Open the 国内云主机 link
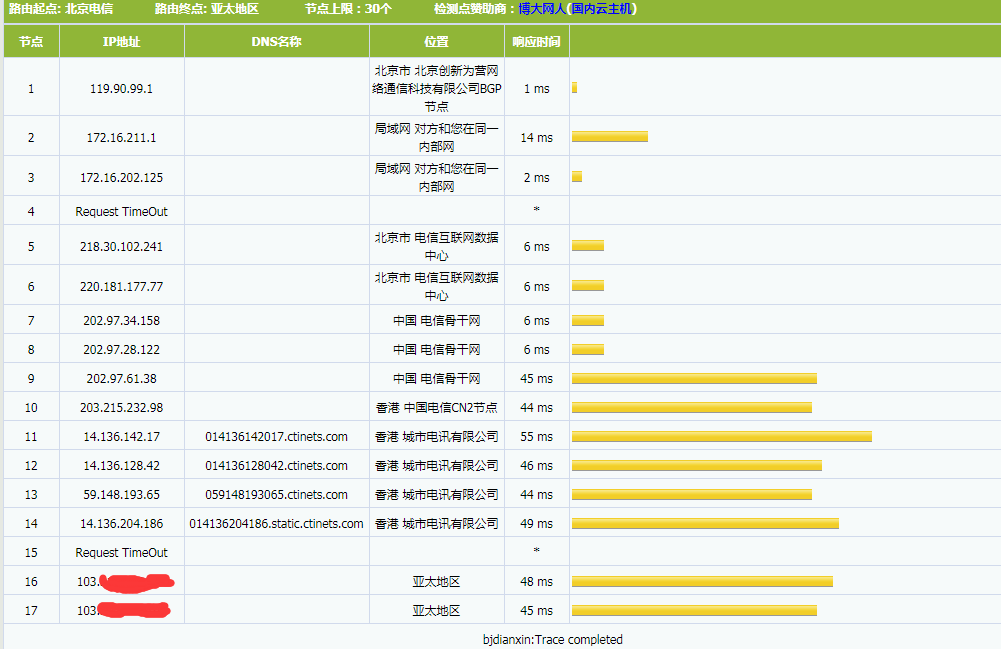 coord(601,9)
